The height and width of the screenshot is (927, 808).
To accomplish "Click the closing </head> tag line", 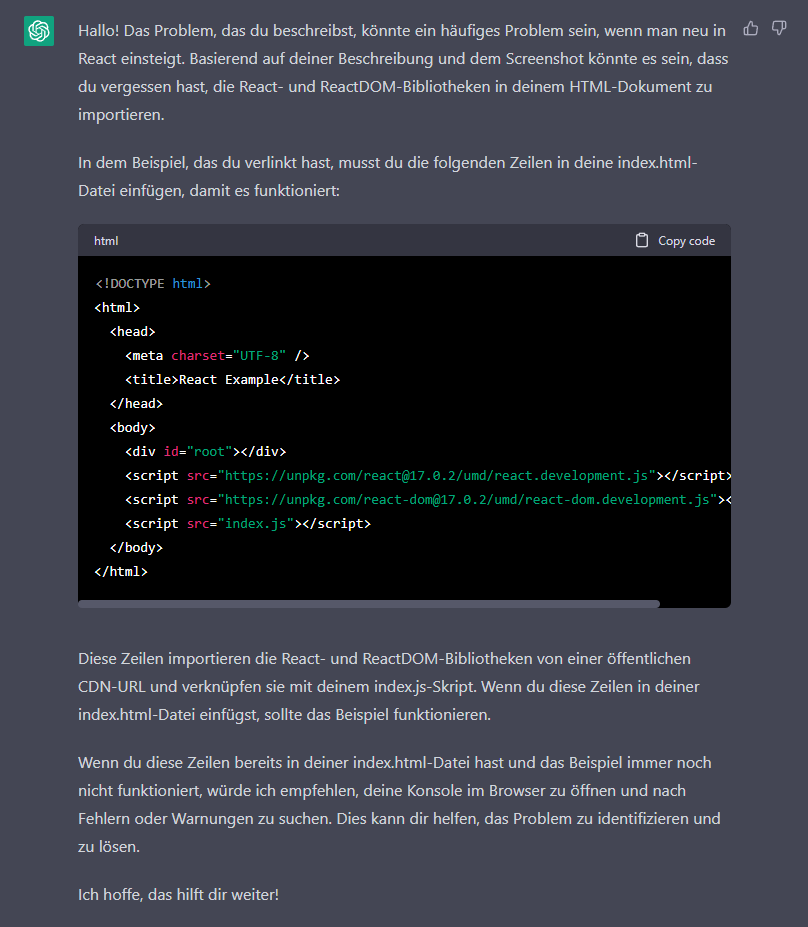I will [x=136, y=404].
